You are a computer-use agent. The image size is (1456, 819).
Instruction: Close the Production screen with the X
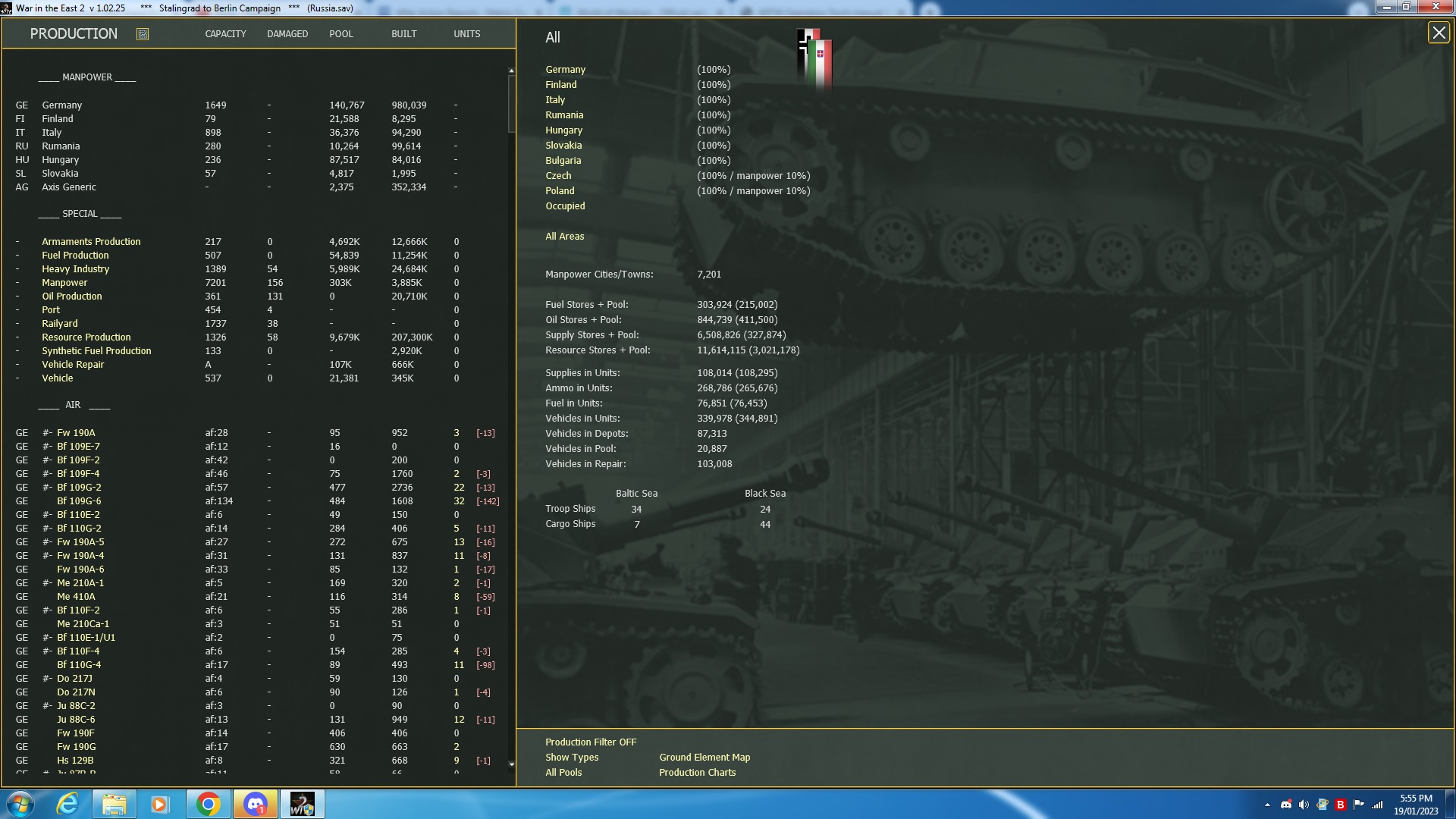tap(1438, 32)
